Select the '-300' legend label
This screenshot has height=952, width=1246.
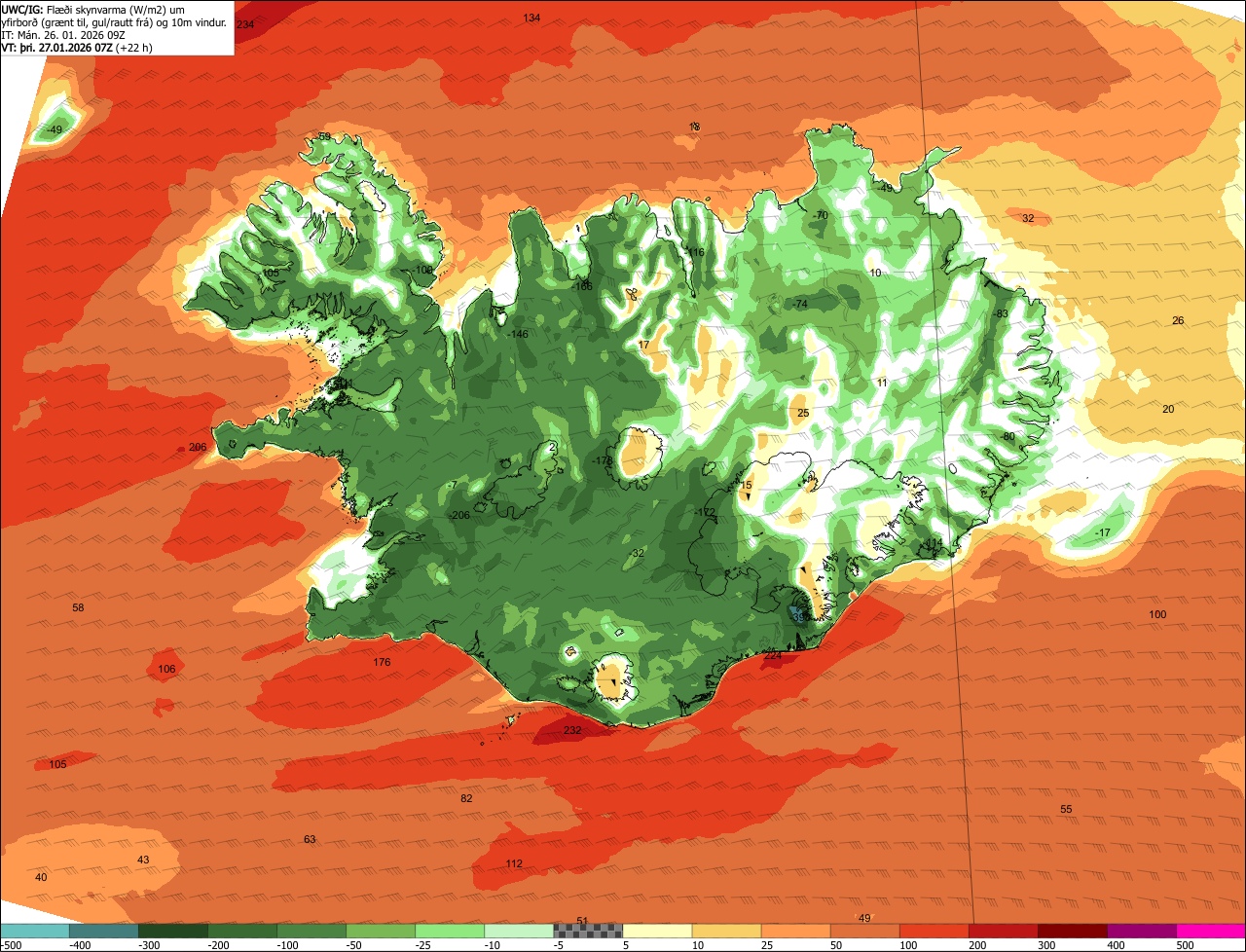tap(149, 945)
